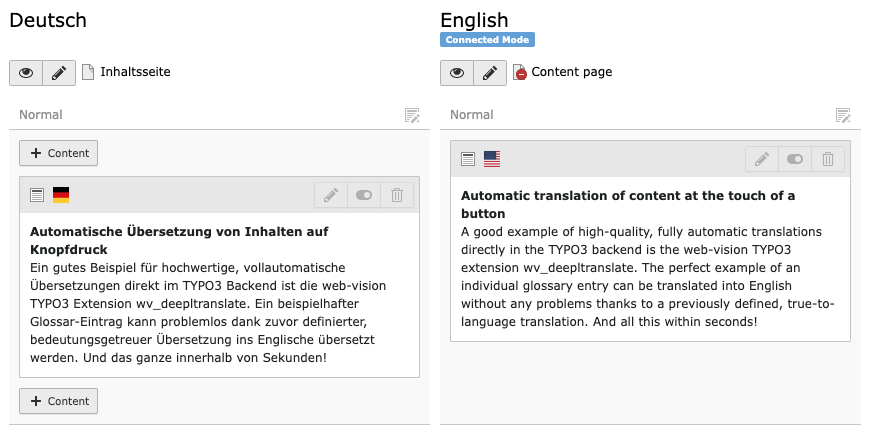Click the view page eye button under Deutsch
Viewport: 870px width, 434px height.
point(26,73)
